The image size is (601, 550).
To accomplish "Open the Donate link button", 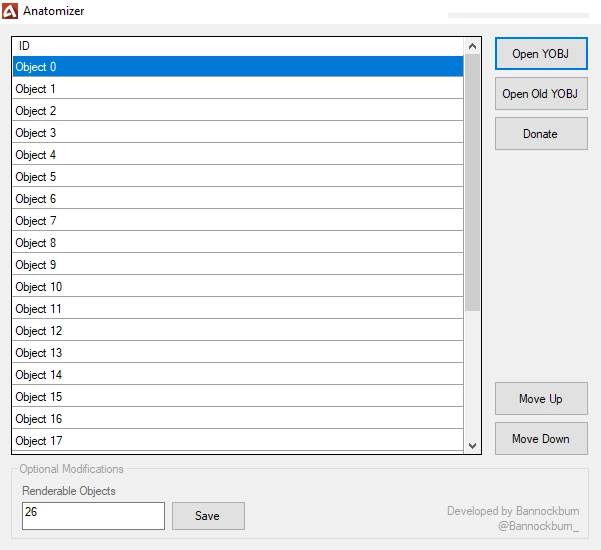I will [540, 134].
